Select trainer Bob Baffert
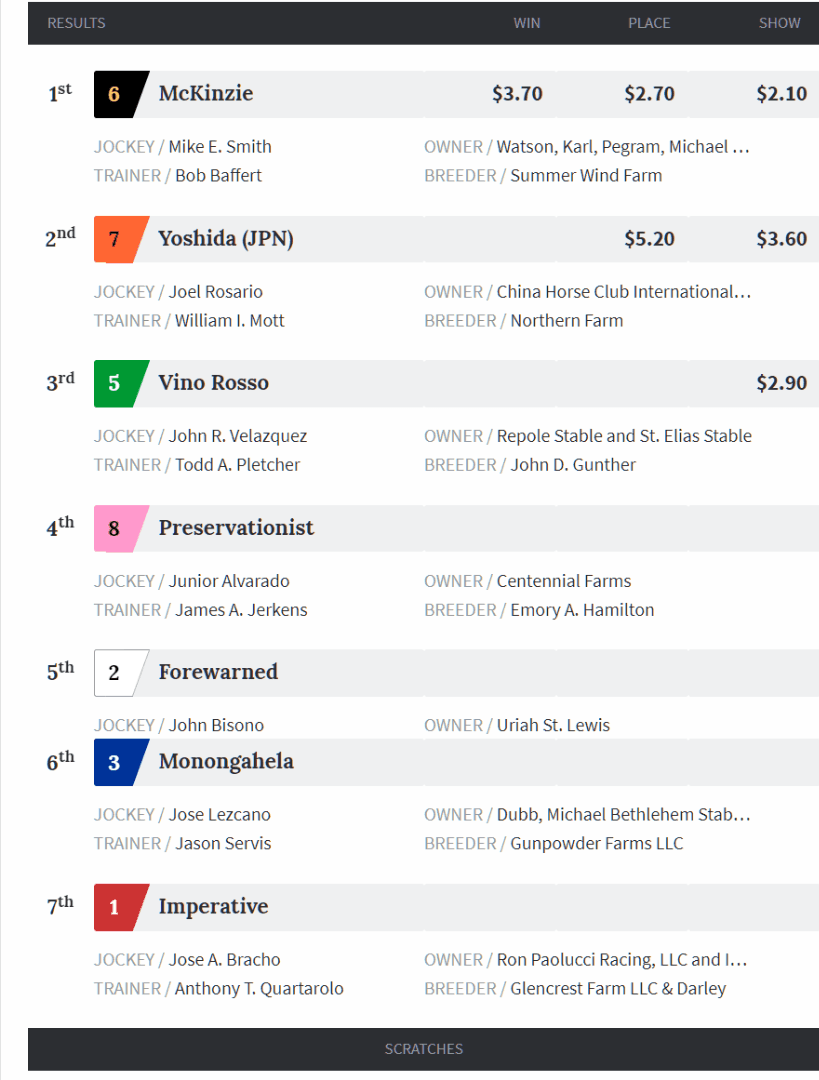The height and width of the screenshot is (1080, 819). coord(218,176)
